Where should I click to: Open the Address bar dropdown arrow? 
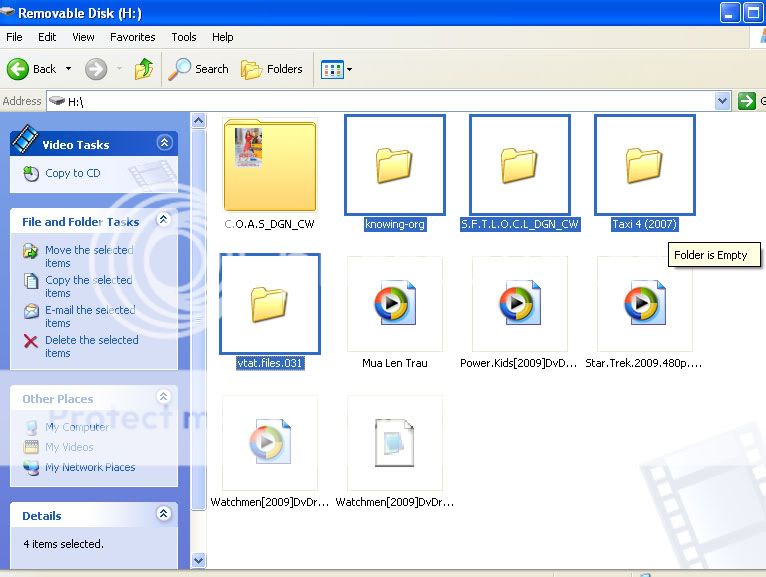pos(723,101)
